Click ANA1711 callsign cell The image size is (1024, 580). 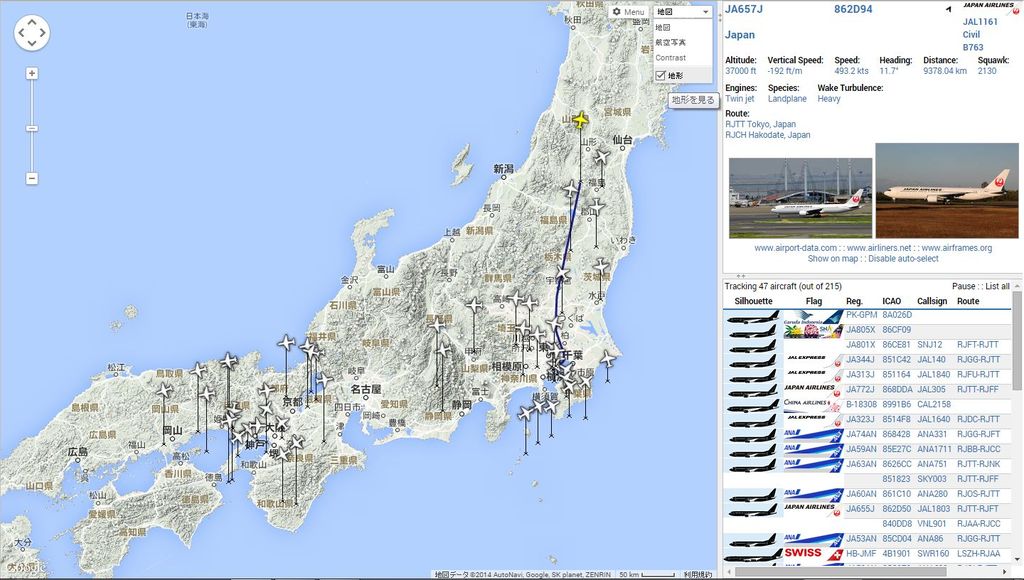coord(935,449)
